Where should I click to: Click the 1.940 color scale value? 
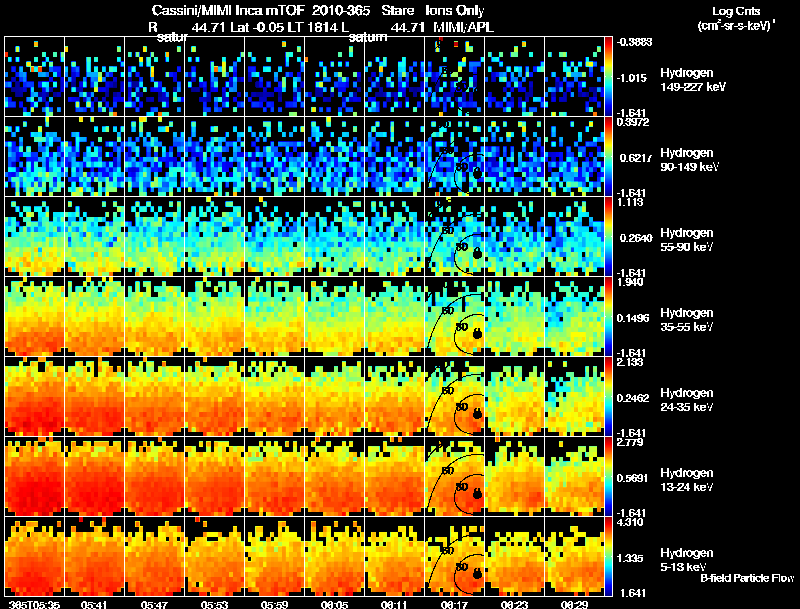[630, 282]
